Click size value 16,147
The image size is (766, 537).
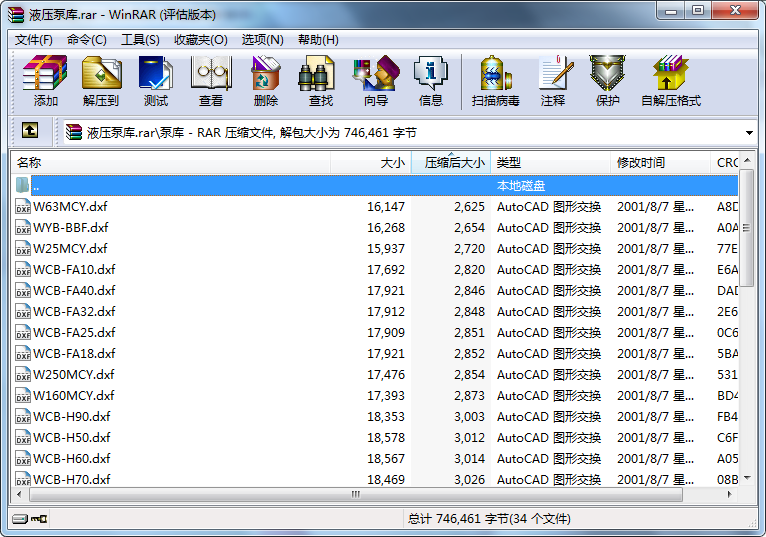point(386,207)
